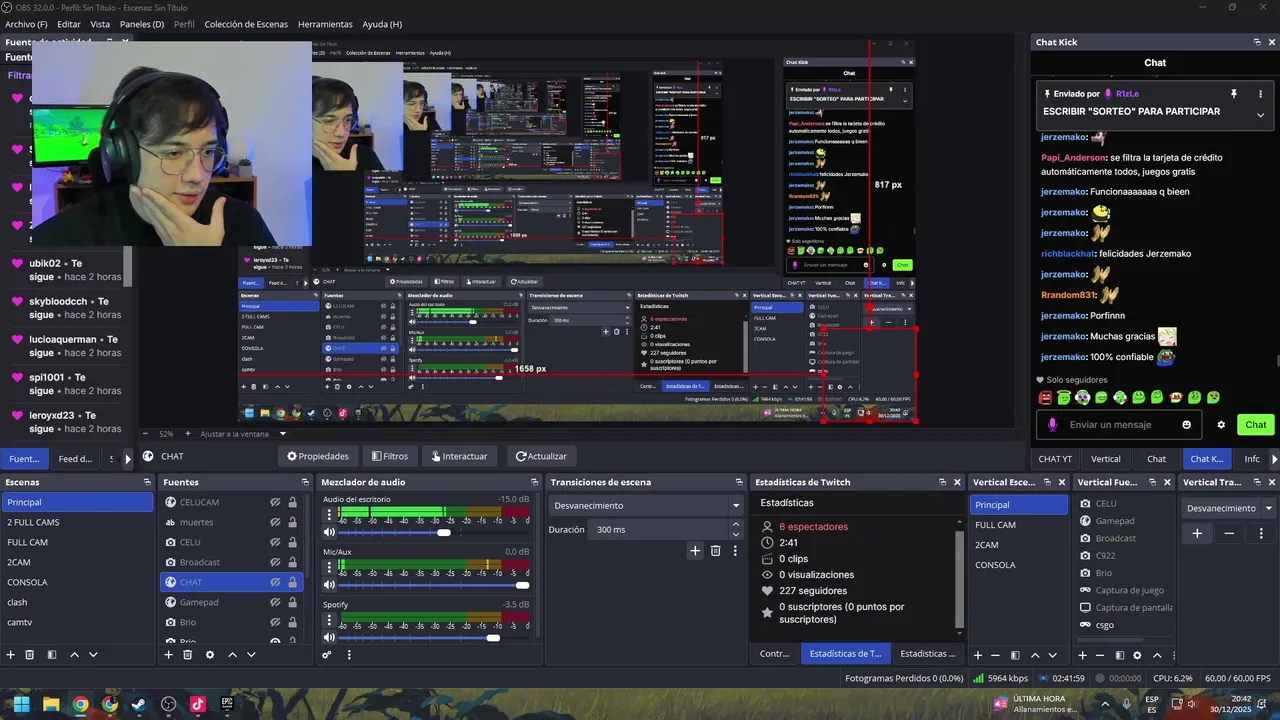
Task: Toggle visibility of Broadcast source
Action: [274, 562]
